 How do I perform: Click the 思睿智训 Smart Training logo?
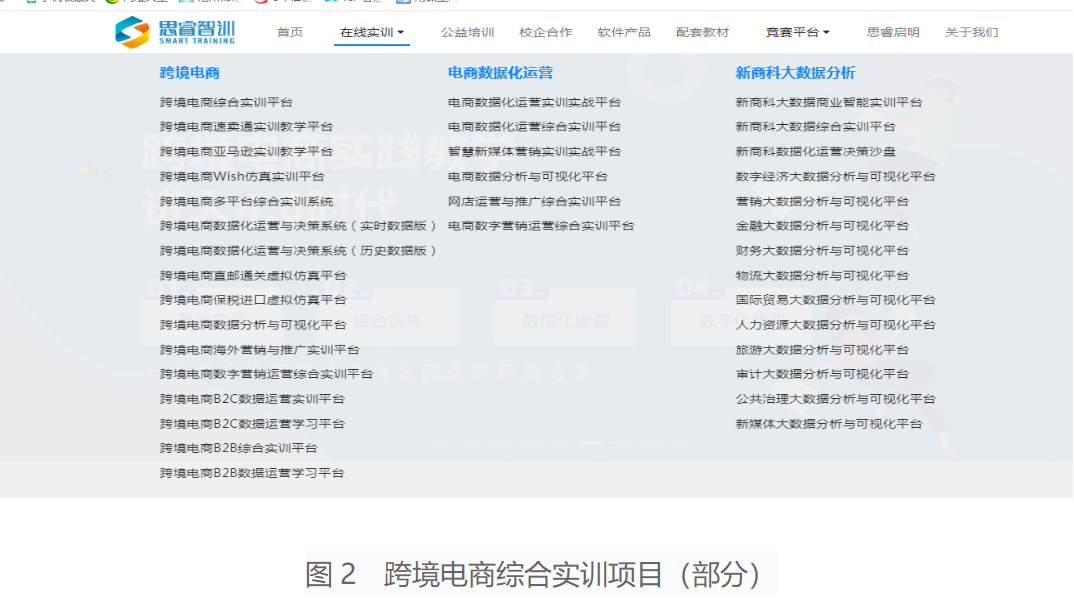tap(175, 32)
